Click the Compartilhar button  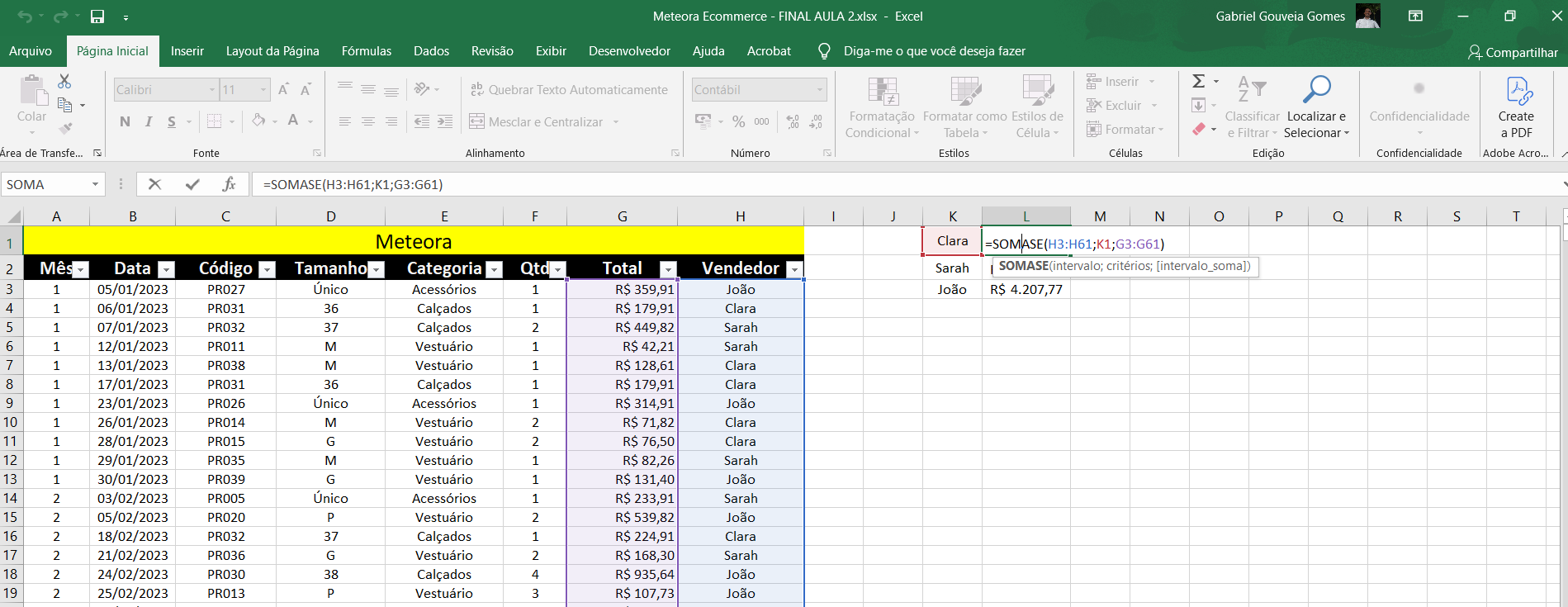(x=1513, y=52)
